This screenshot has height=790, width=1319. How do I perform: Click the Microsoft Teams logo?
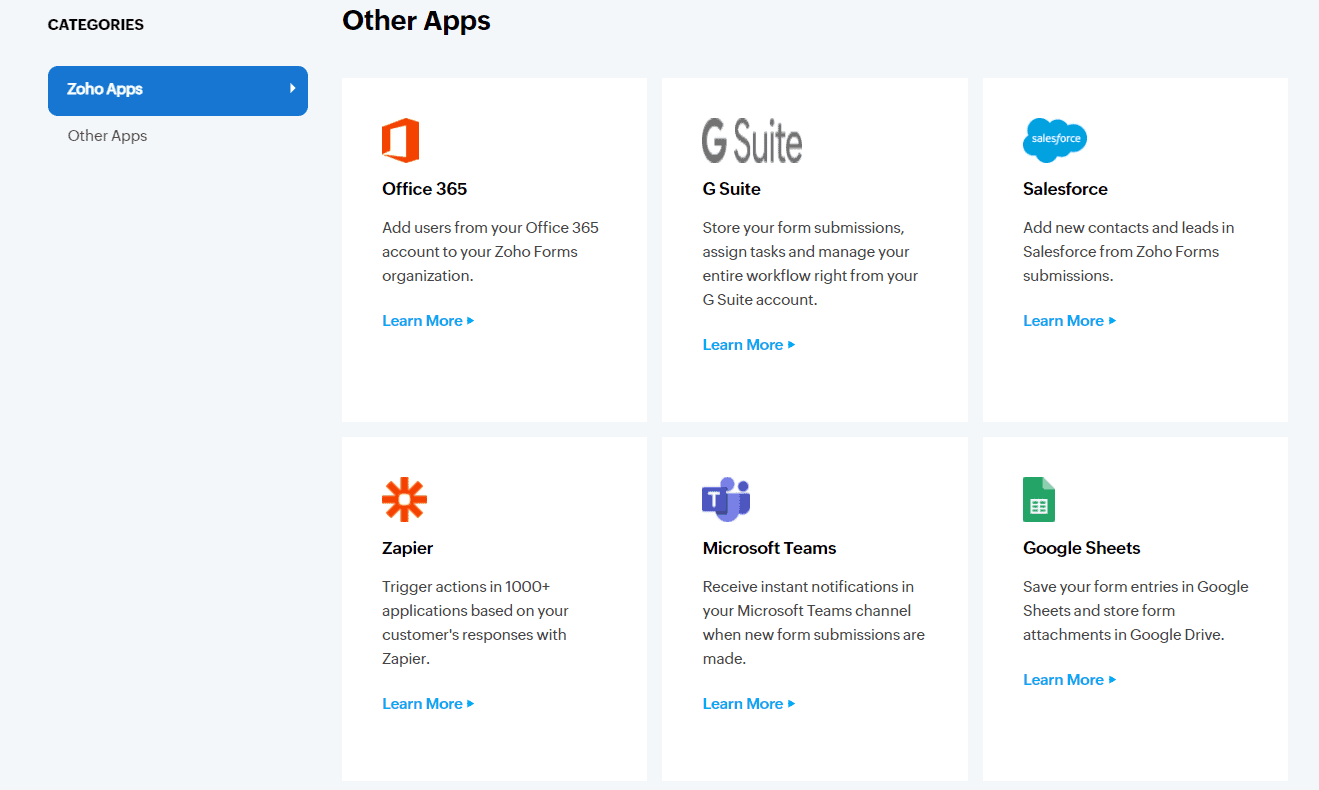click(726, 499)
